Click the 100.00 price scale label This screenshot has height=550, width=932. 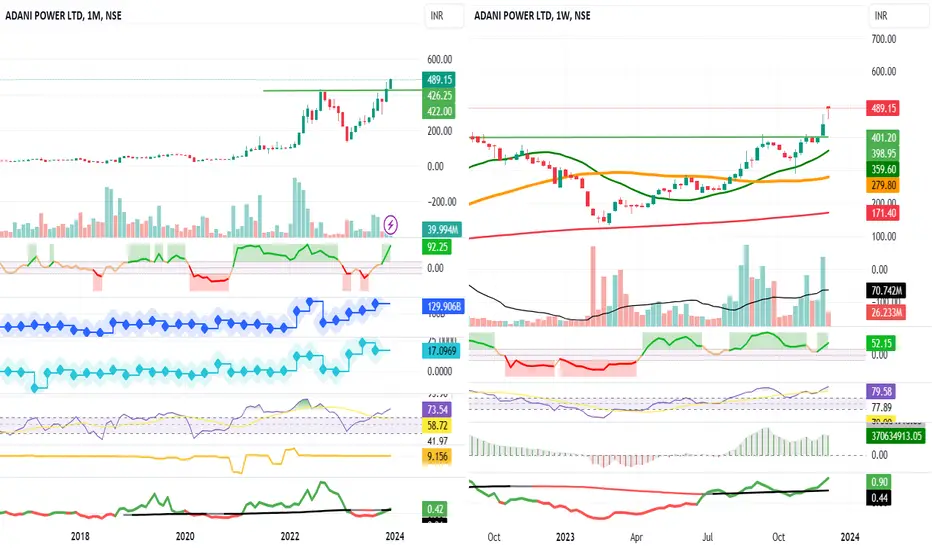884,237
